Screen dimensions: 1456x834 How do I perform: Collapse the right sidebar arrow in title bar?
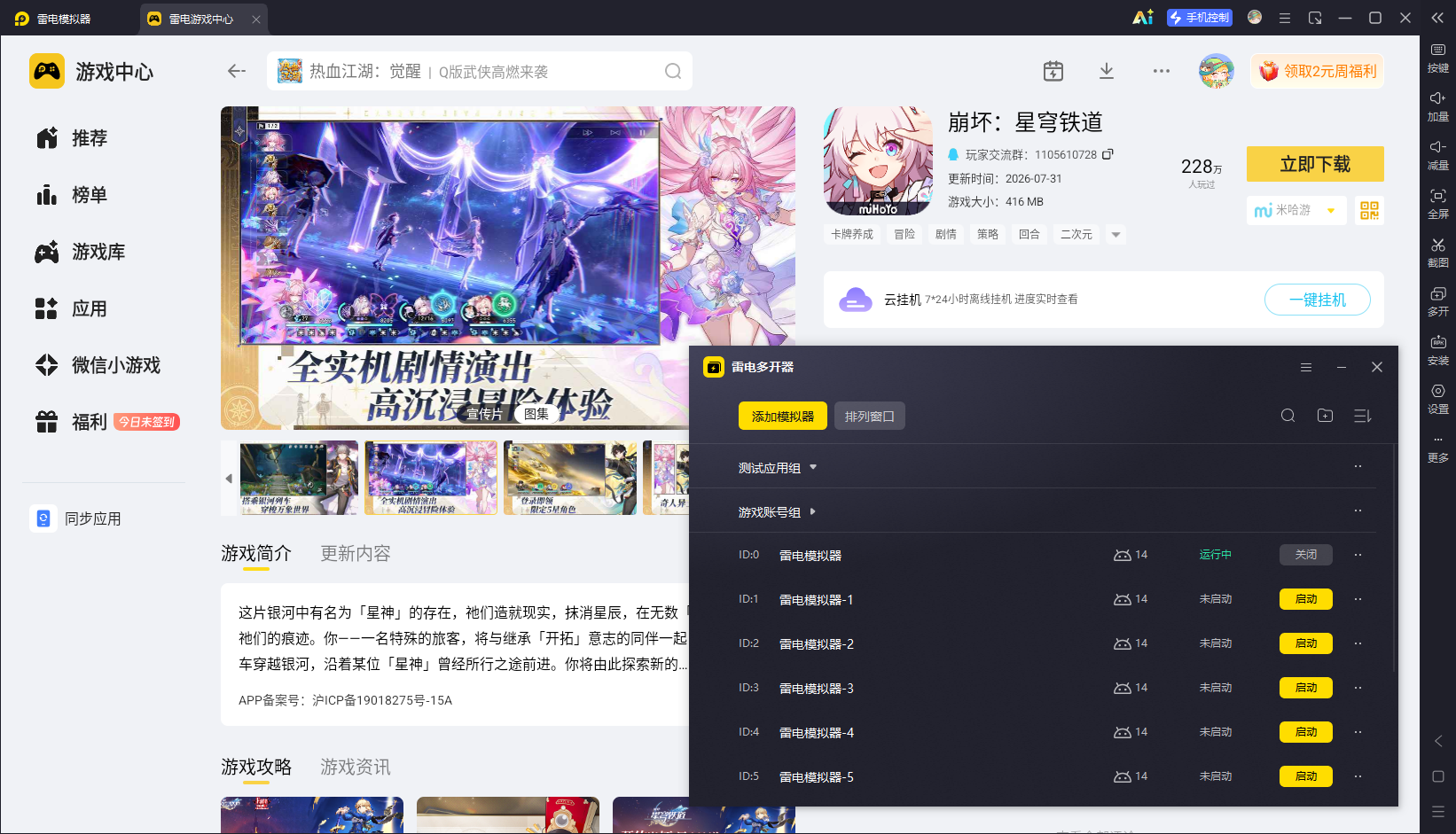1437,18
